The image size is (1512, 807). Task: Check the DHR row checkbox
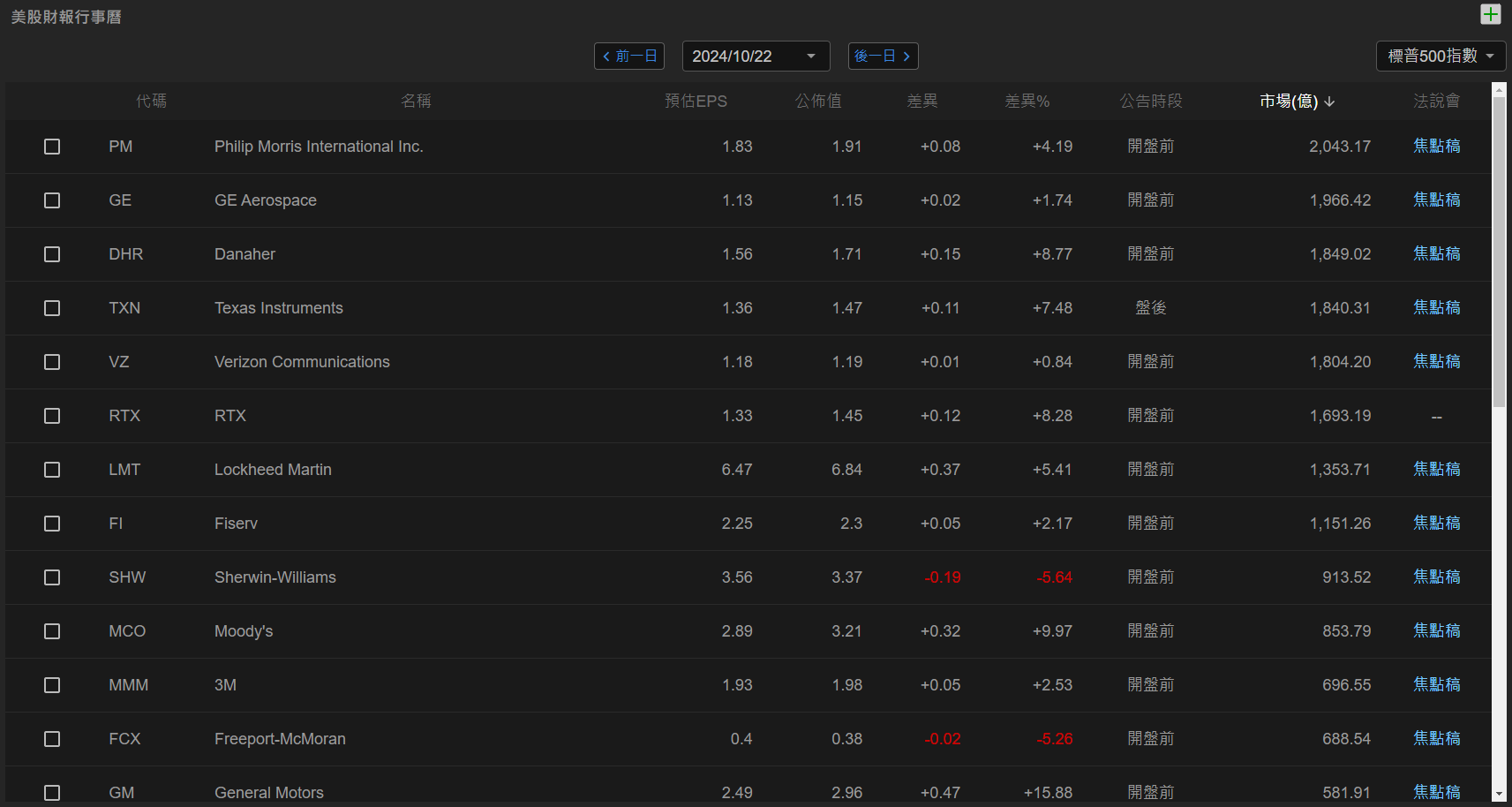point(52,254)
